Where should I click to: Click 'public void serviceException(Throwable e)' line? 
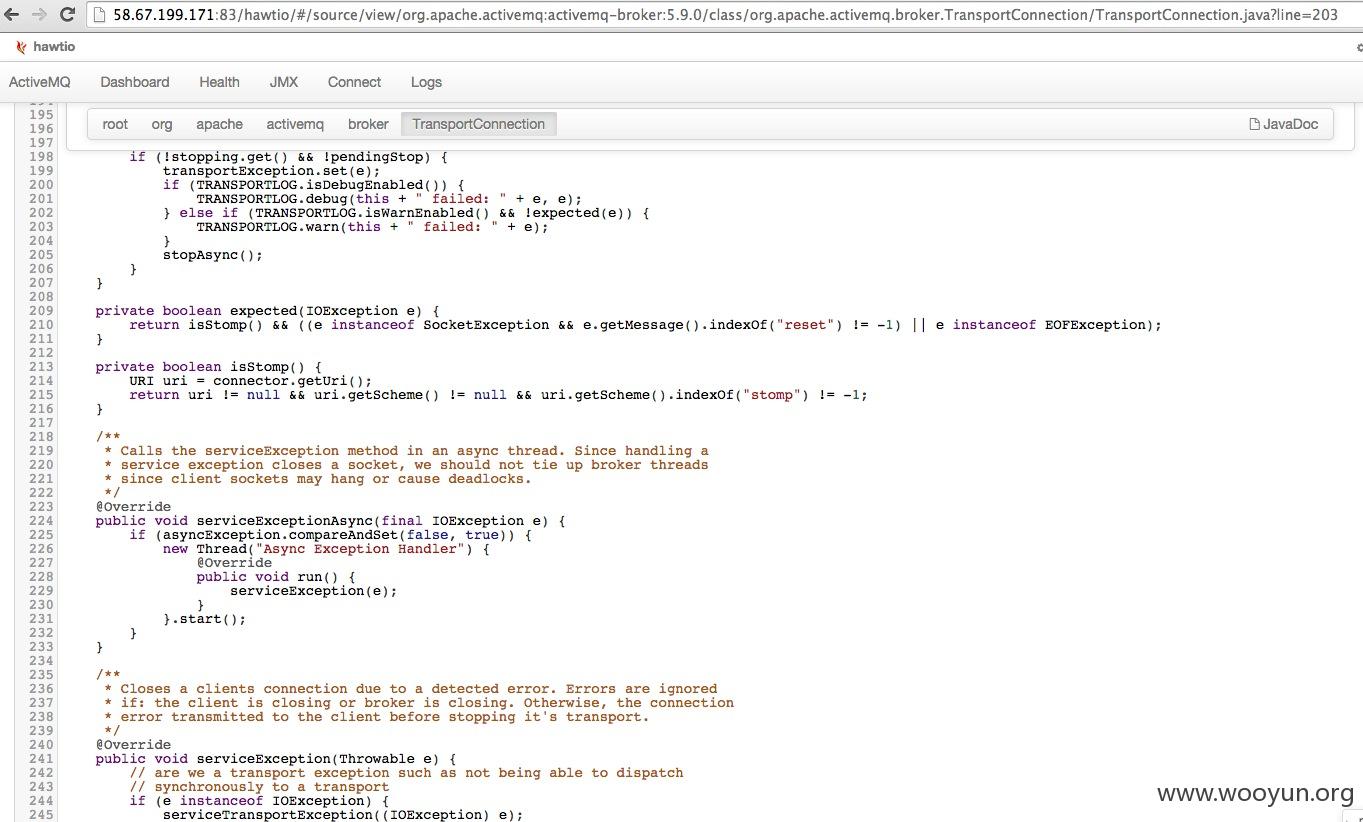point(276,758)
